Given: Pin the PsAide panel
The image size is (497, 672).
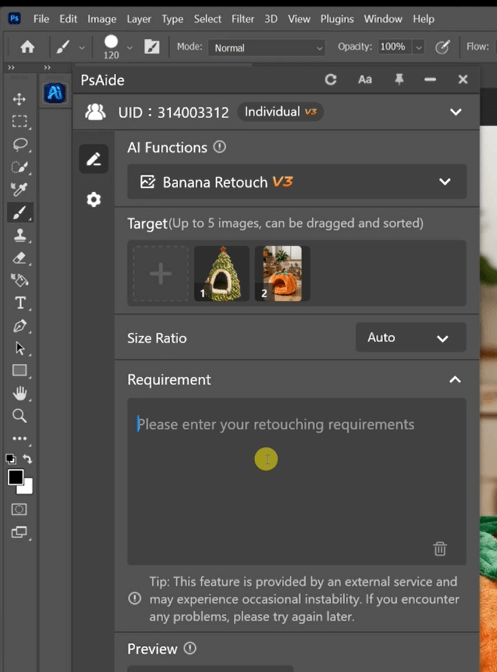Looking at the screenshot, I should (x=399, y=79).
